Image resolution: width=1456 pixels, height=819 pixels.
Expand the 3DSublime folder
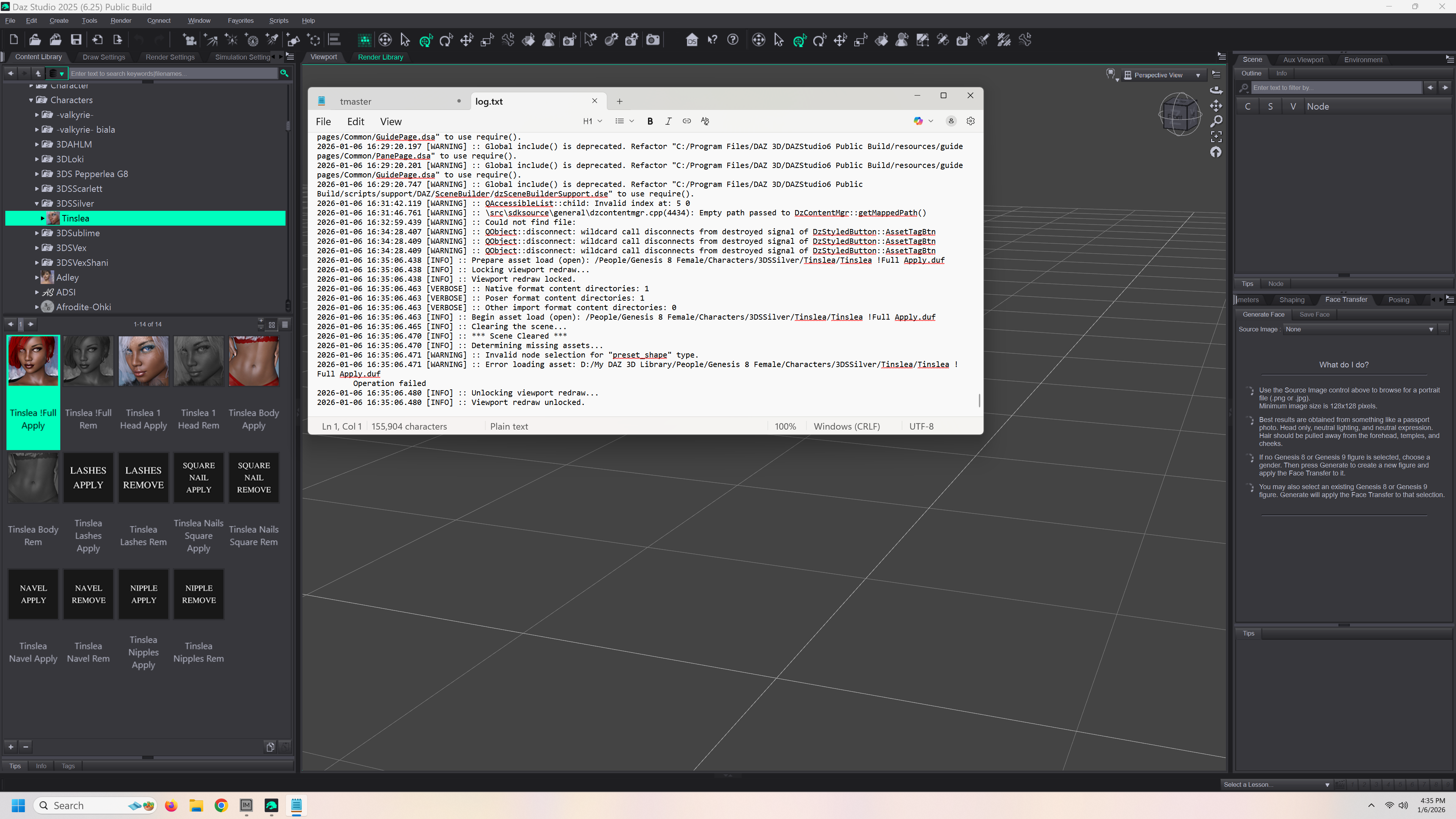[x=37, y=233]
